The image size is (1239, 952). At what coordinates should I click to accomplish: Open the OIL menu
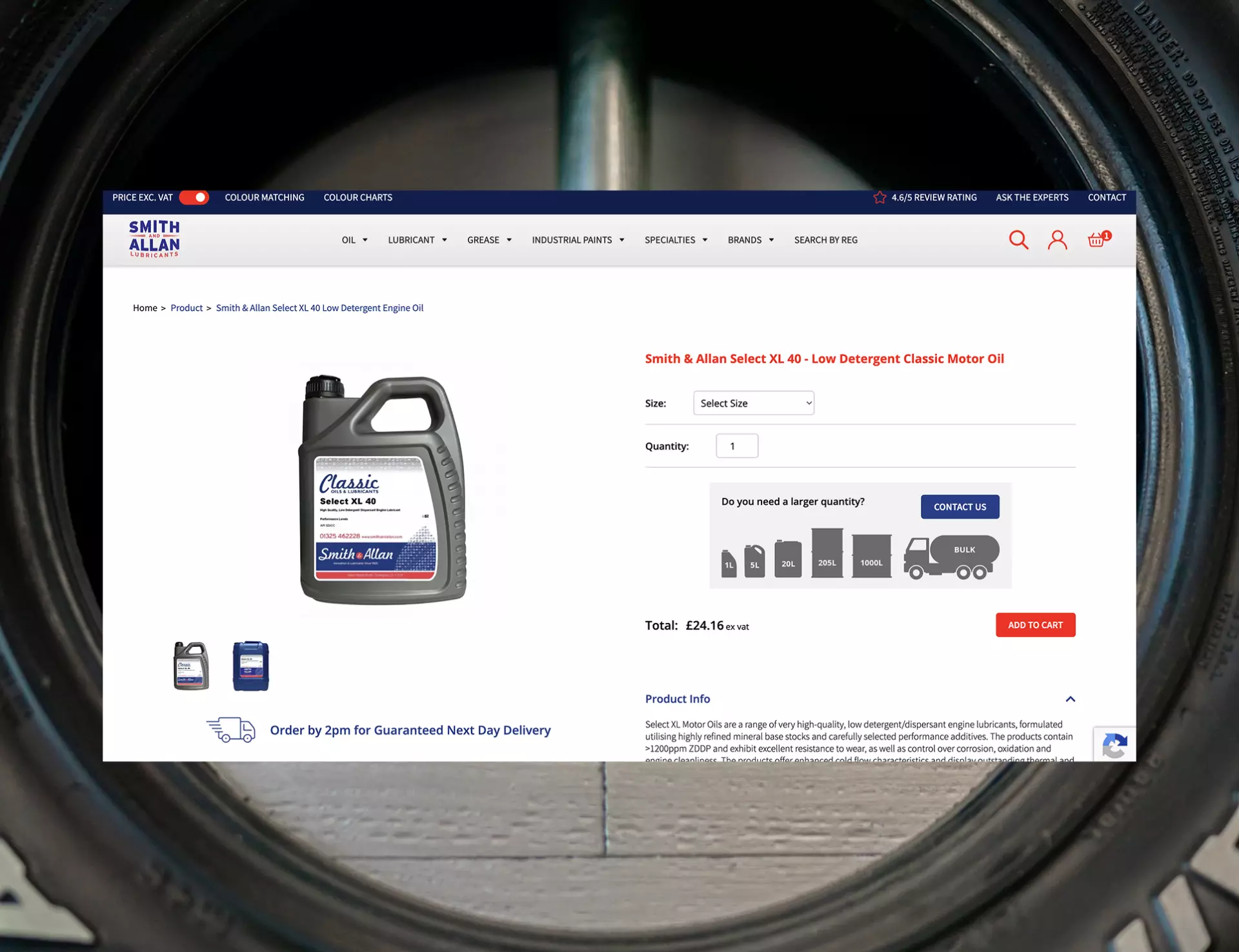coord(348,240)
